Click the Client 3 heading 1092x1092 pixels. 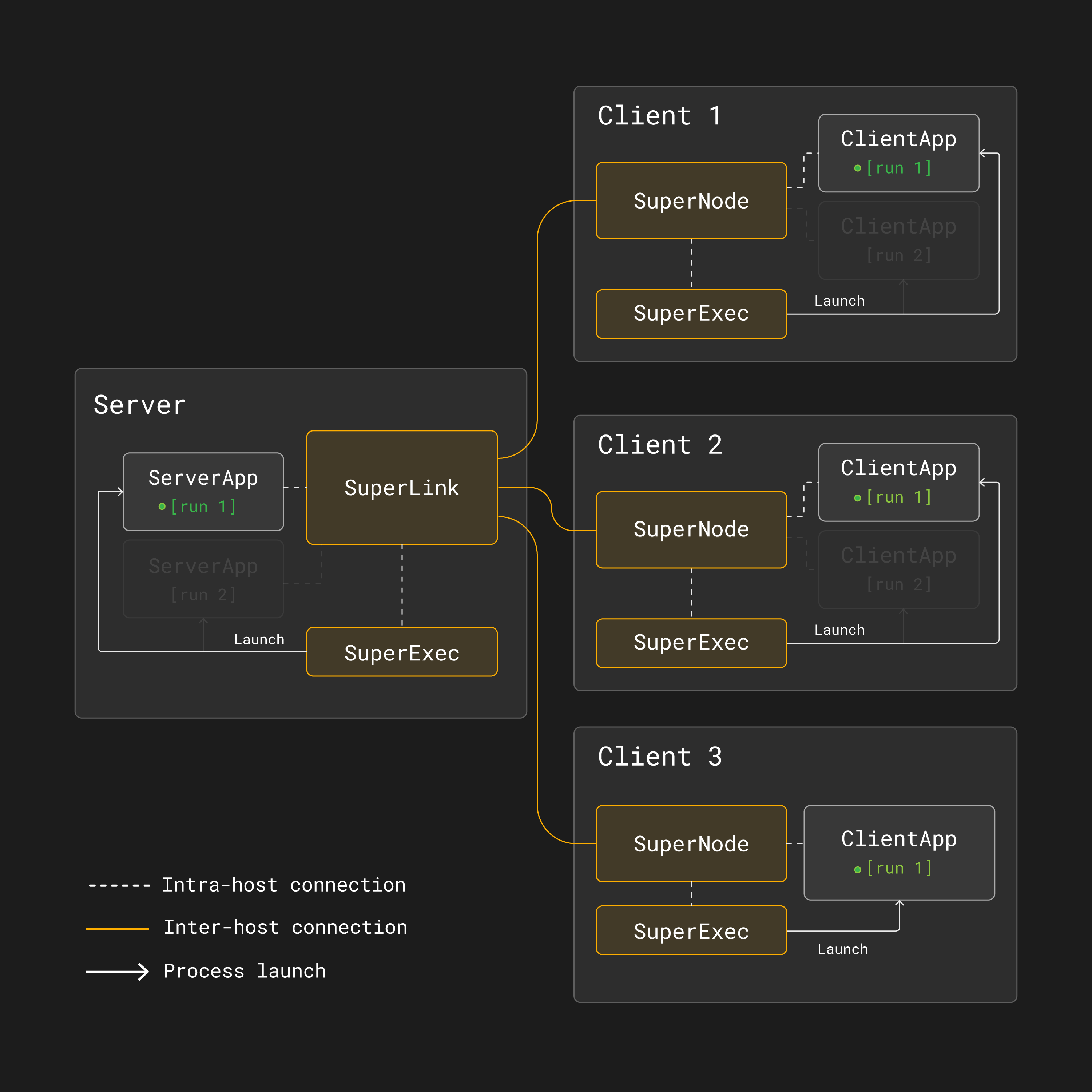click(x=660, y=756)
